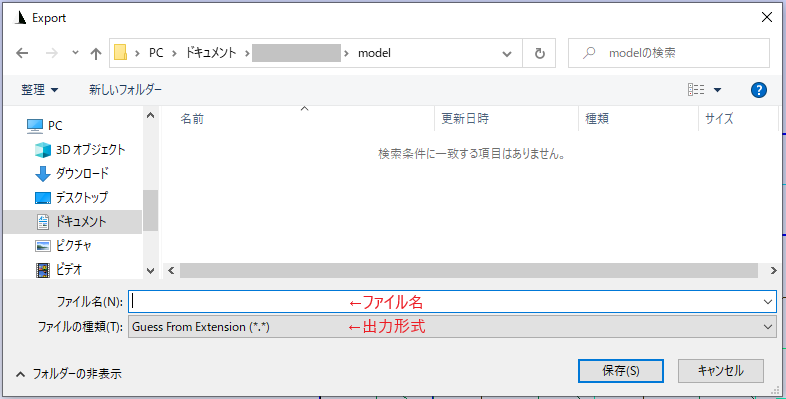The height and width of the screenshot is (399, 786).
Task: Sort by 名前 column header
Action: click(x=192, y=119)
